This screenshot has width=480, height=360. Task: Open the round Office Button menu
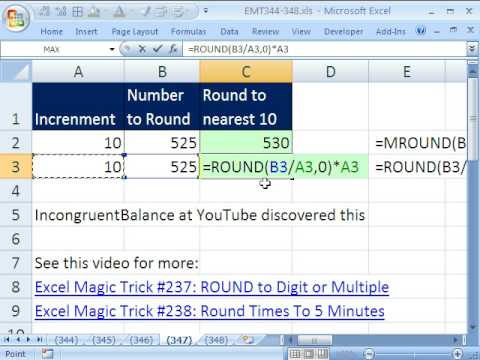coord(16,17)
